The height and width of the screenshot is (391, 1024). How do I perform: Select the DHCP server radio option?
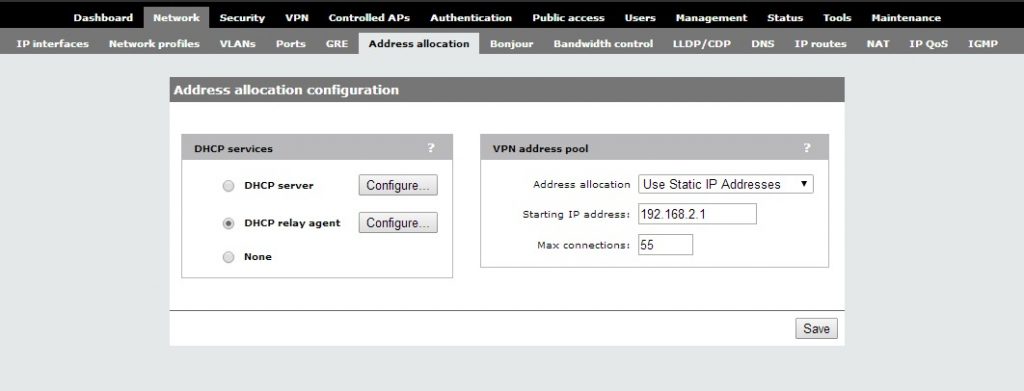point(229,186)
